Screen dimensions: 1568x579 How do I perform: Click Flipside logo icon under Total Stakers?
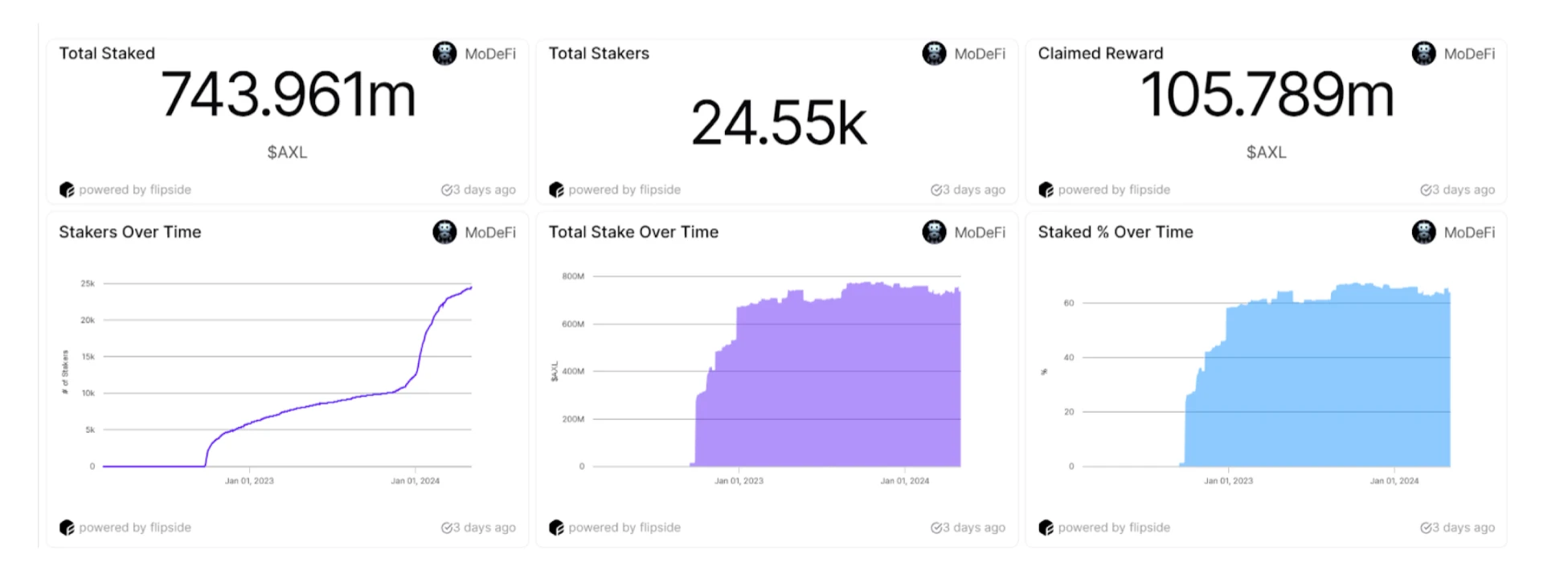[x=556, y=190]
